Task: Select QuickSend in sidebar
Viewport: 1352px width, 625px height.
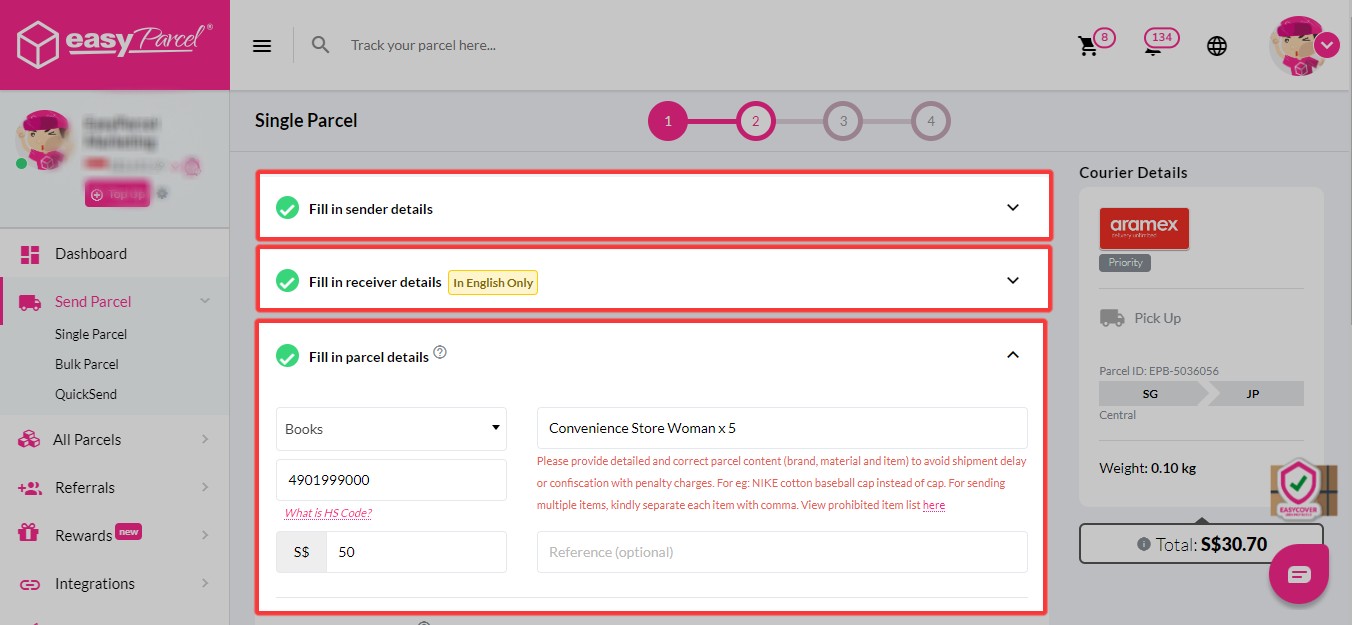Action: (86, 394)
